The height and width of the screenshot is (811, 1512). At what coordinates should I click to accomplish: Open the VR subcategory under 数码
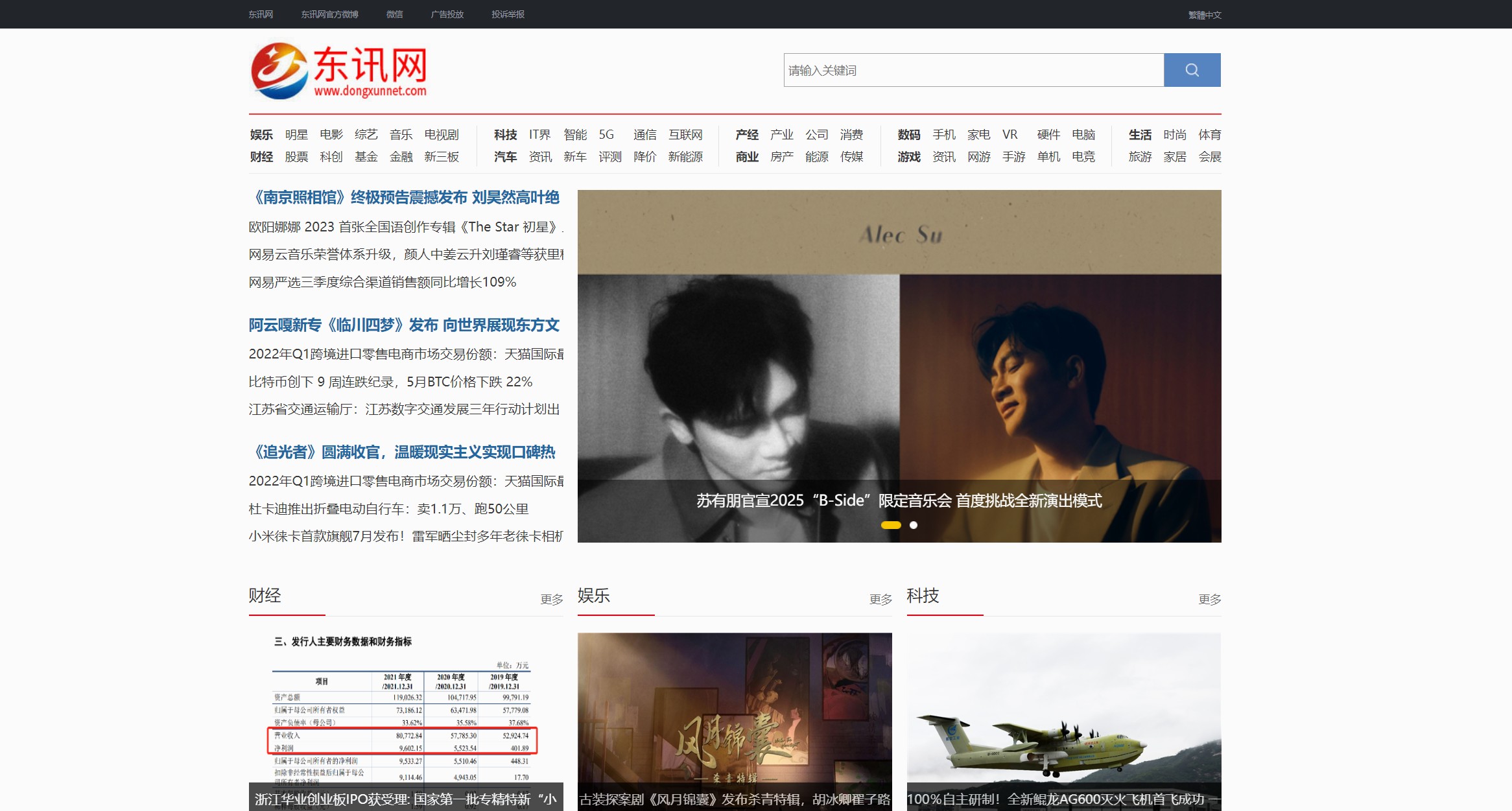pos(1010,134)
